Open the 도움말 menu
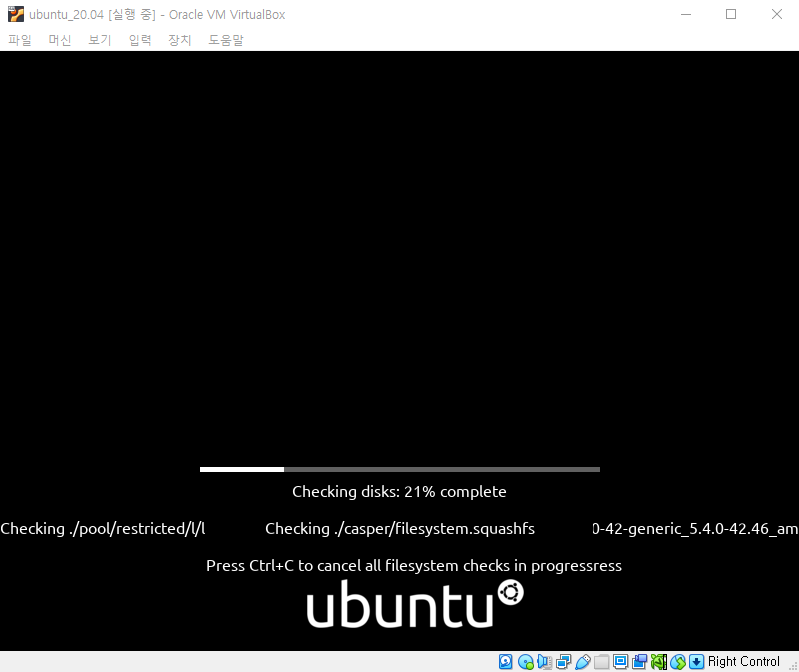This screenshot has width=799, height=672. [x=226, y=40]
